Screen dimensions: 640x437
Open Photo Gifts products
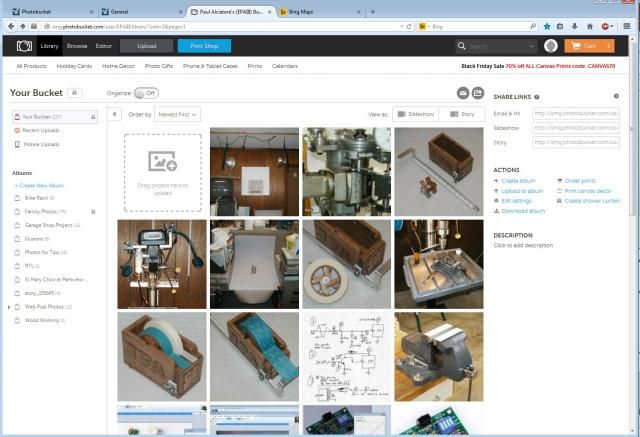pyautogui.click(x=159, y=66)
